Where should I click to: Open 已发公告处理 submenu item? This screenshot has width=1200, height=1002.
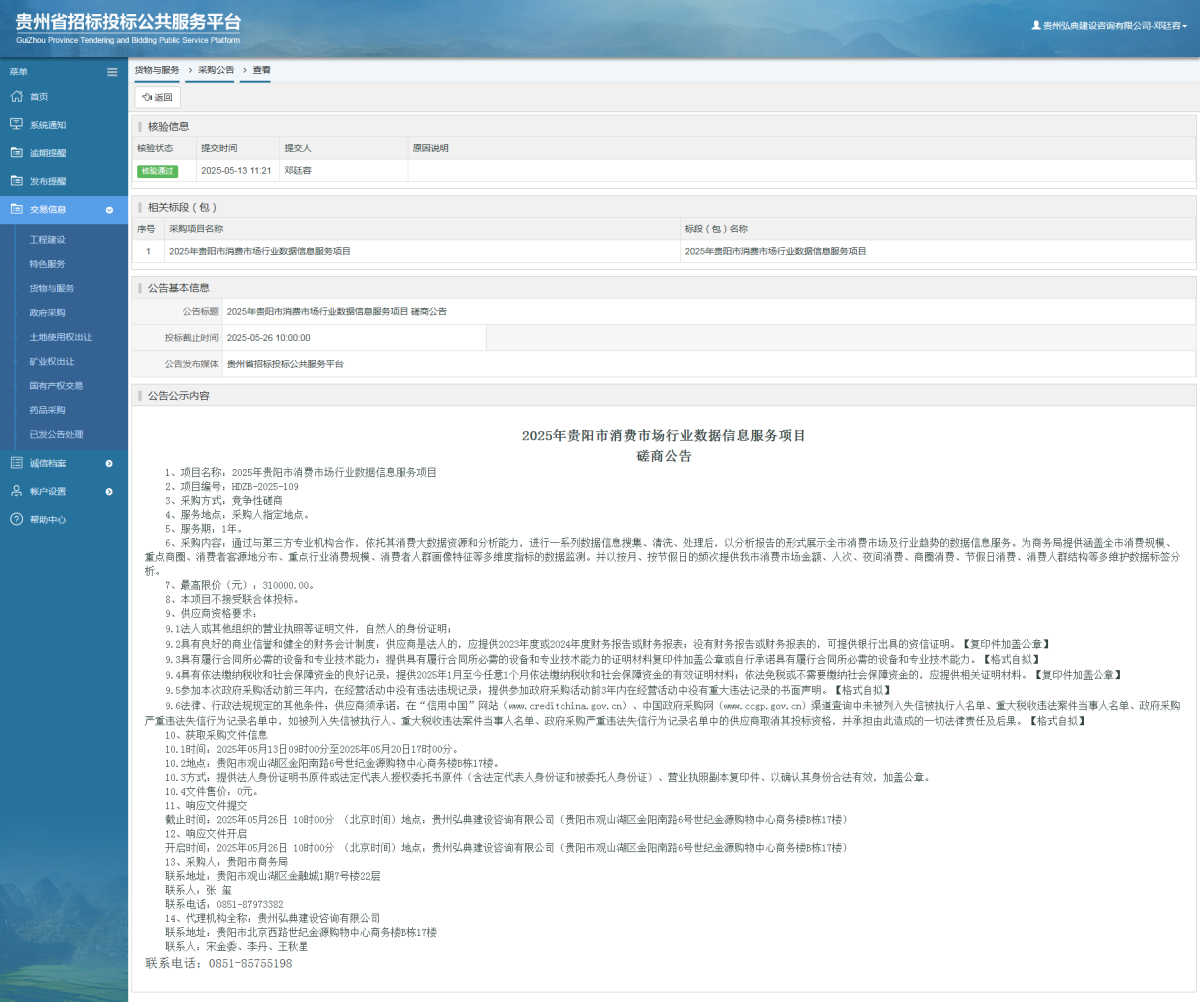click(x=56, y=434)
